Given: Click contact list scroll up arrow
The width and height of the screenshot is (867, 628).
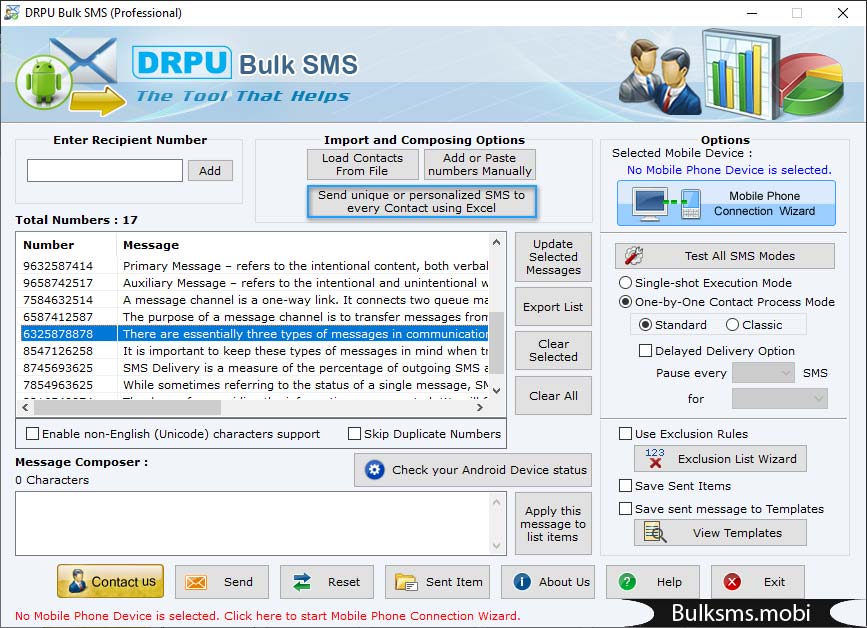Looking at the screenshot, I should 497,242.
